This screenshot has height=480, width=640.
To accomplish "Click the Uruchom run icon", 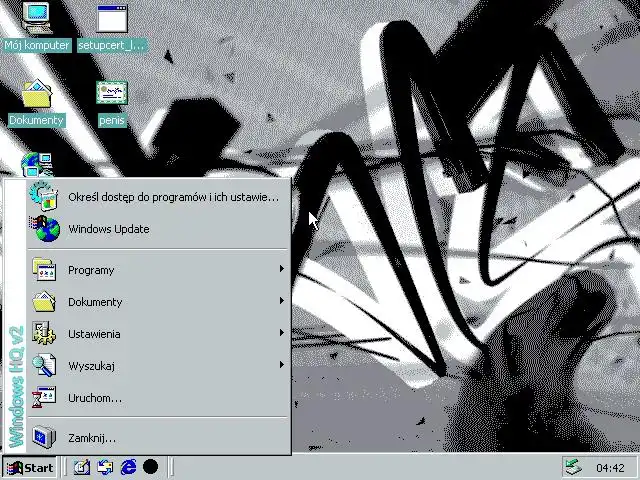I will click(x=44, y=397).
